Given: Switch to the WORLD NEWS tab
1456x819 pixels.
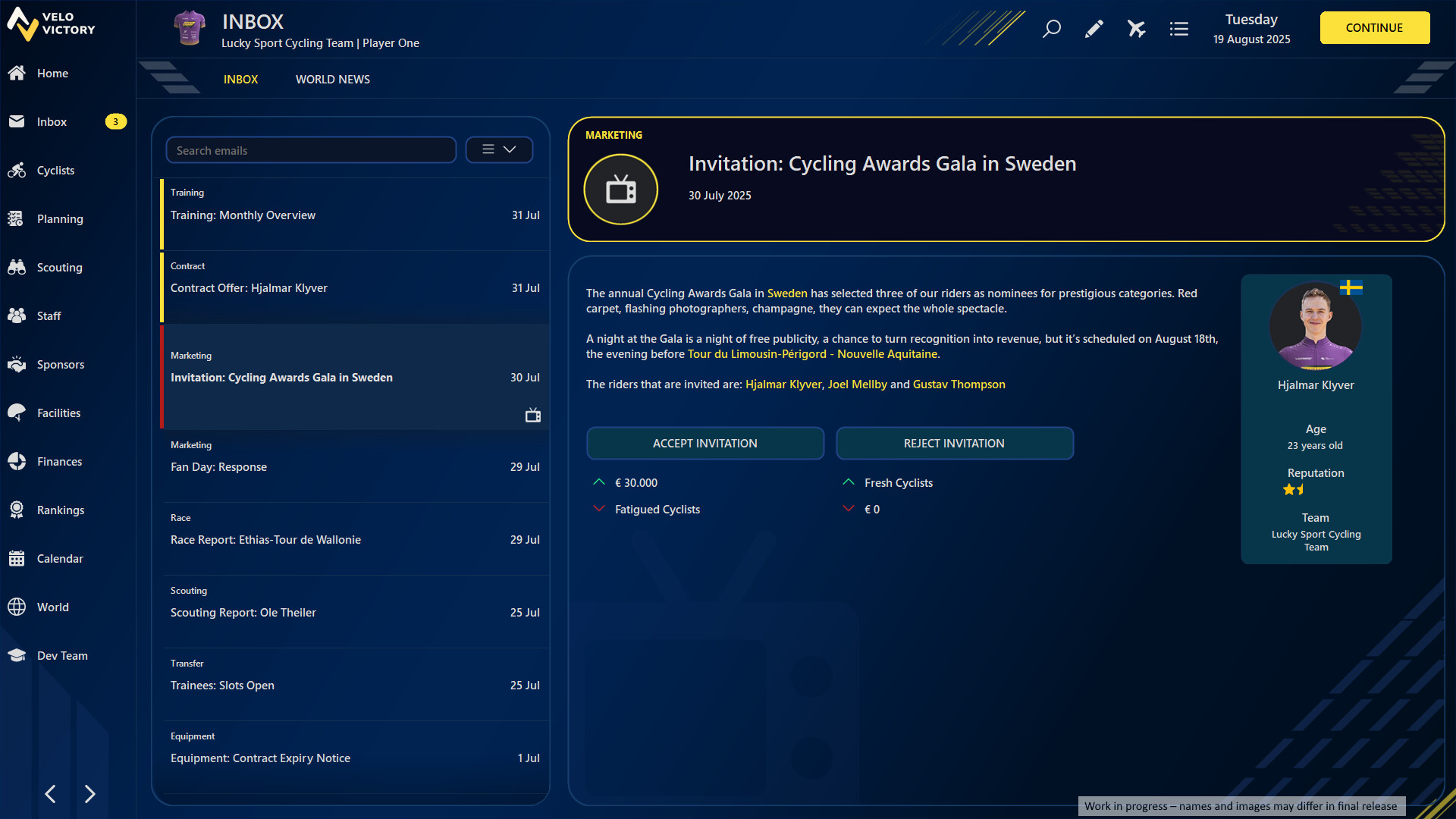Looking at the screenshot, I should pyautogui.click(x=332, y=79).
